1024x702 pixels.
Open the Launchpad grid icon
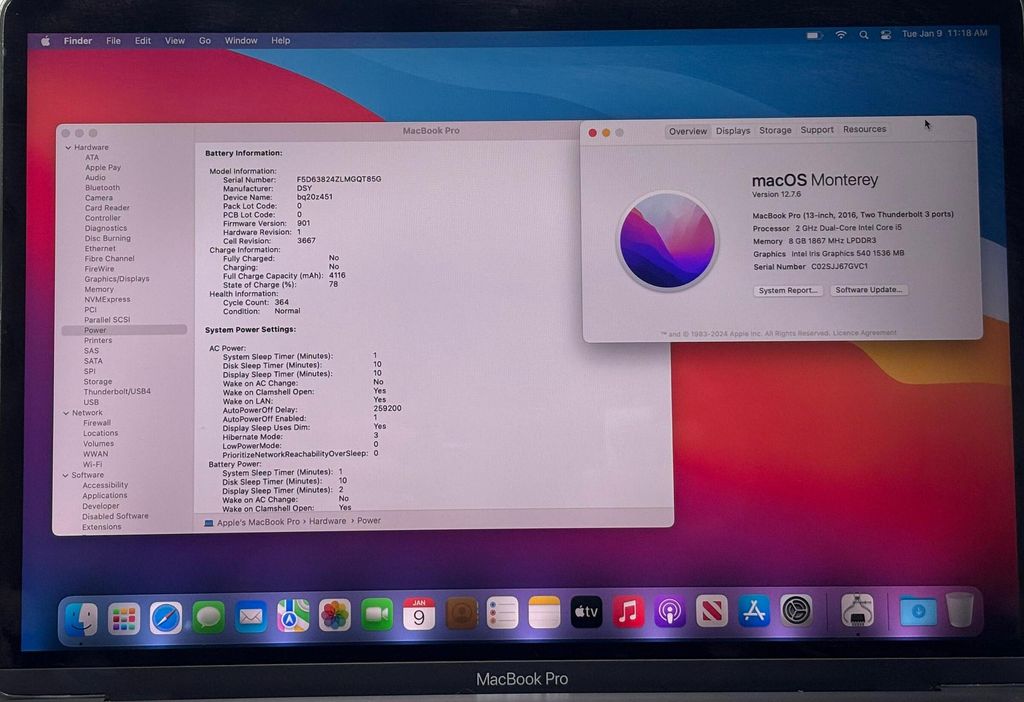click(123, 618)
